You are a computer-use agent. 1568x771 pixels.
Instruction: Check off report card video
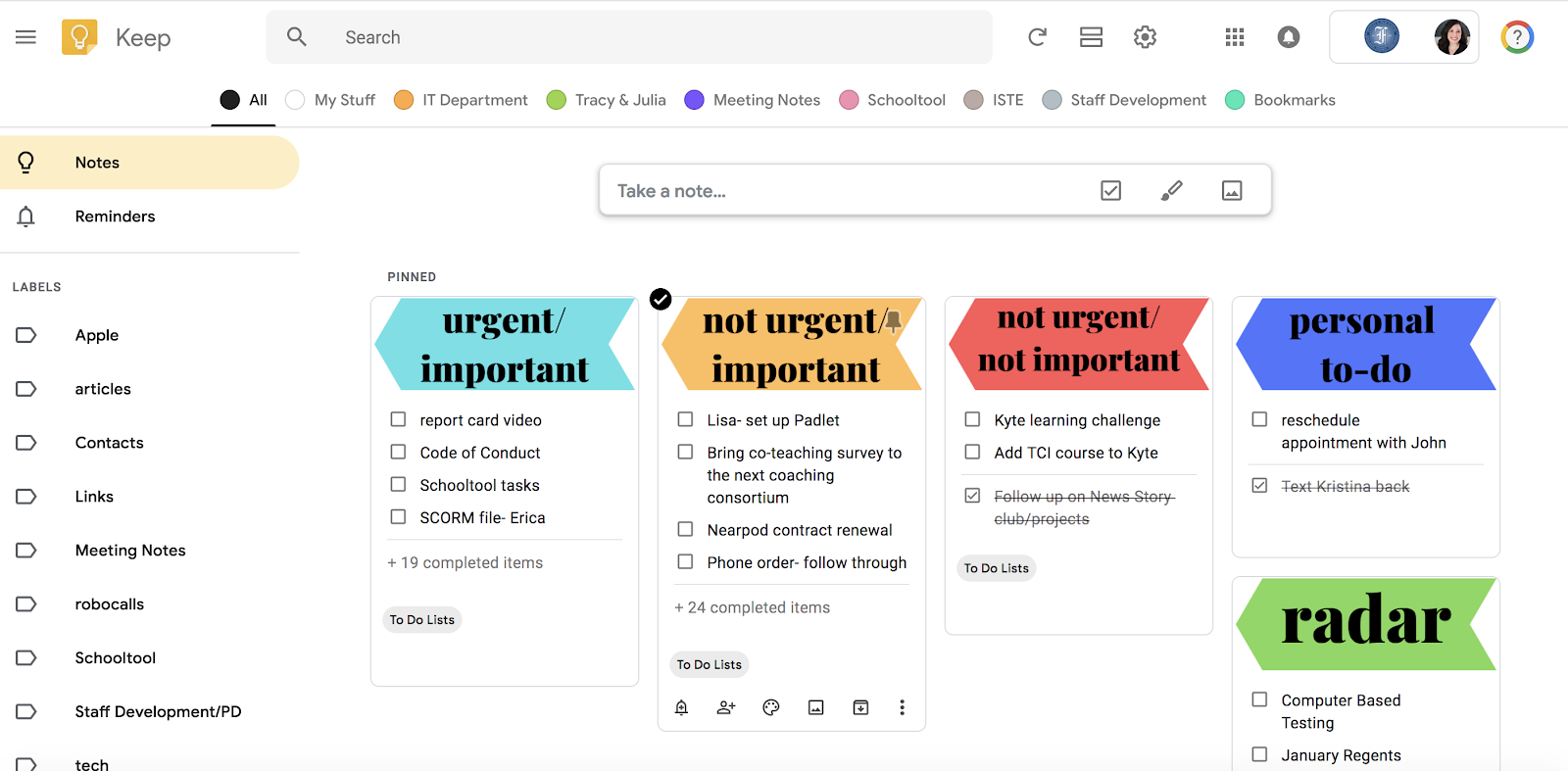(x=398, y=419)
